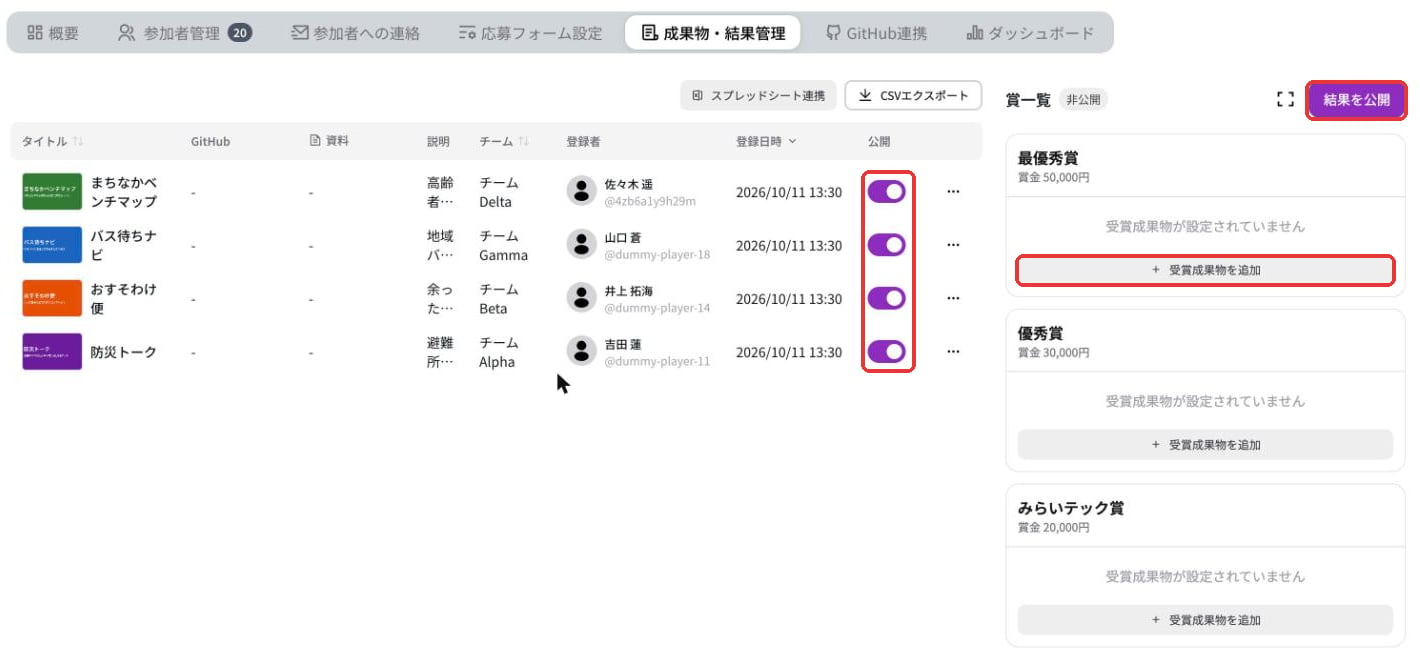Click title text バス待ちナビ
Image resolution: width=1420 pixels, height=660 pixels.
(x=123, y=245)
